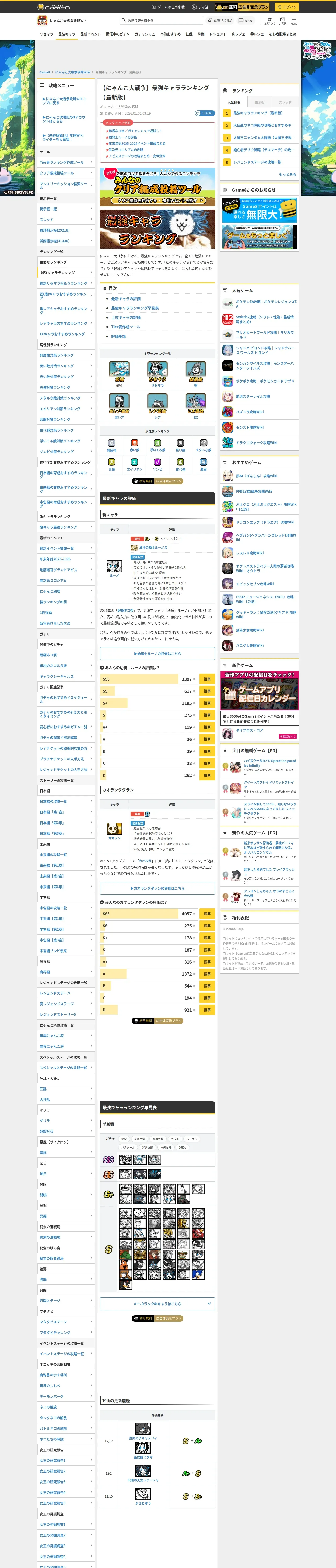Open the 天使 attribute ranking icon
This screenshot has height=1568, width=336.
111,462
